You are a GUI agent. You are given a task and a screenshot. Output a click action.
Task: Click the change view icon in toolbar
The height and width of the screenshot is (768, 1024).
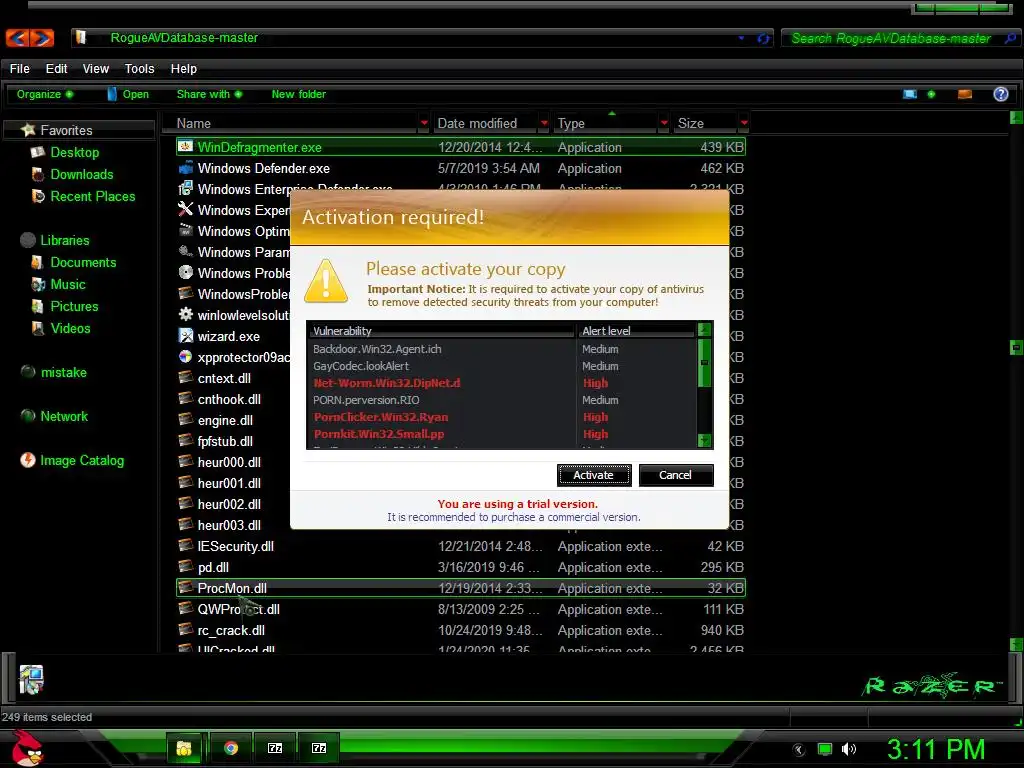(910, 94)
